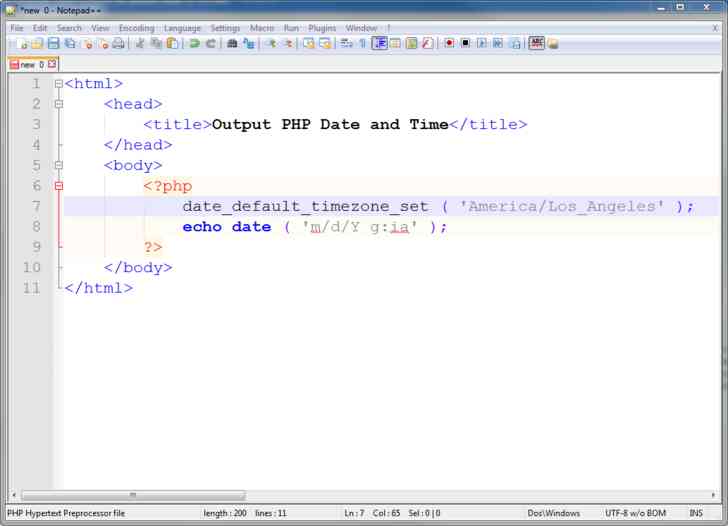Viewport: 728px width, 526px height.
Task: Click the 'length : 200' status entry
Action: (225, 513)
